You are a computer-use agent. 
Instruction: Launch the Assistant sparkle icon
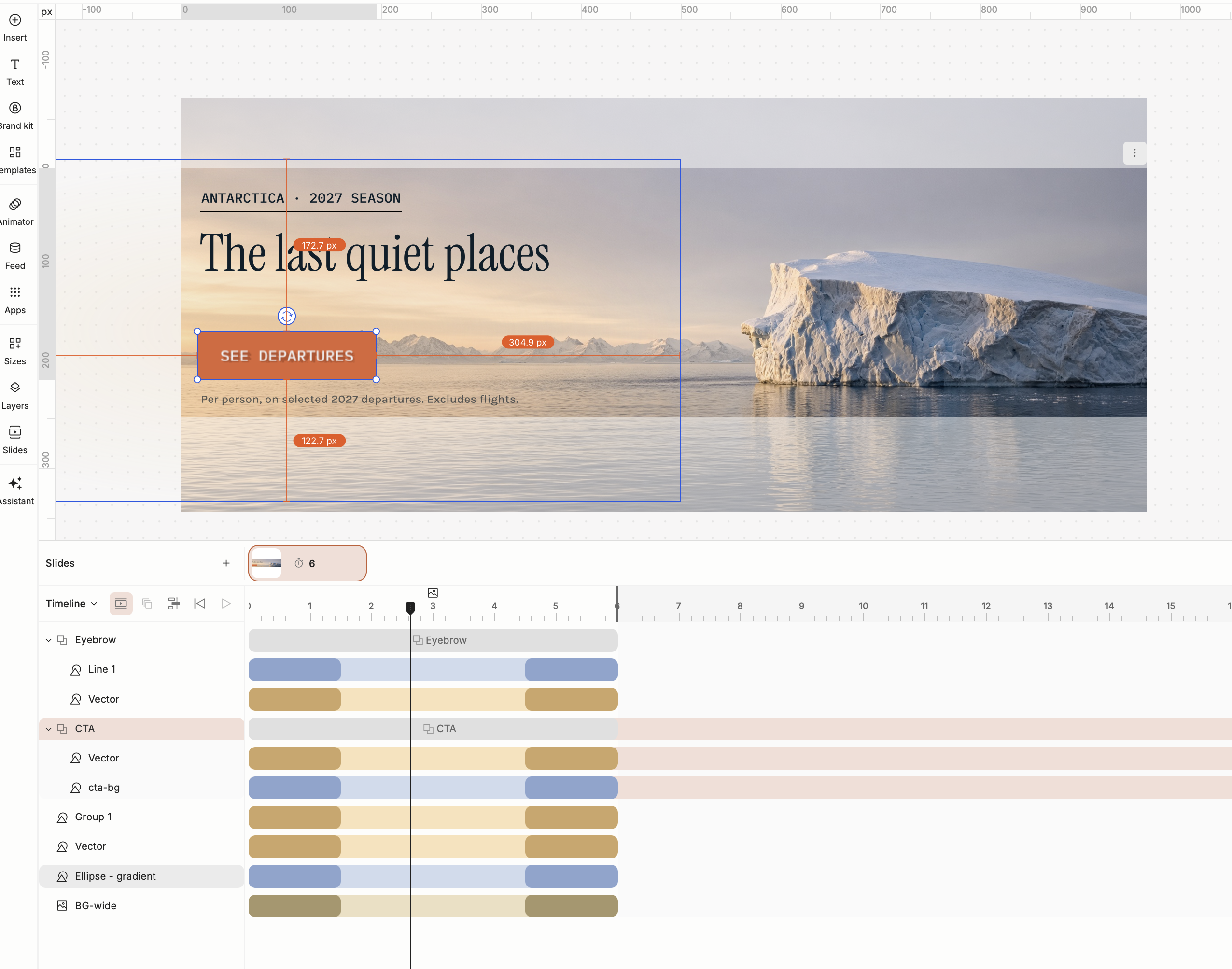tap(15, 484)
